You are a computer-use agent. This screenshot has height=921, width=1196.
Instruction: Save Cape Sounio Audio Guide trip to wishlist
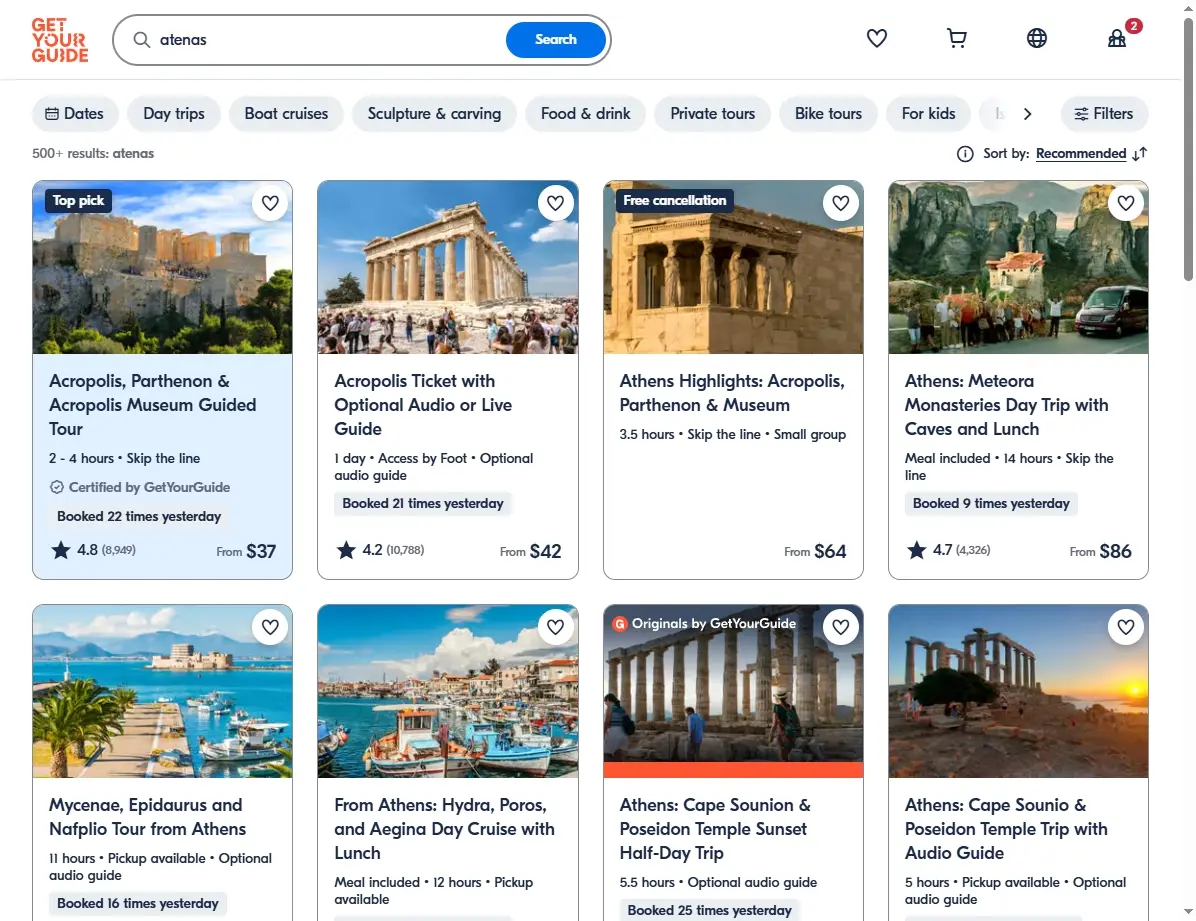[1126, 627]
